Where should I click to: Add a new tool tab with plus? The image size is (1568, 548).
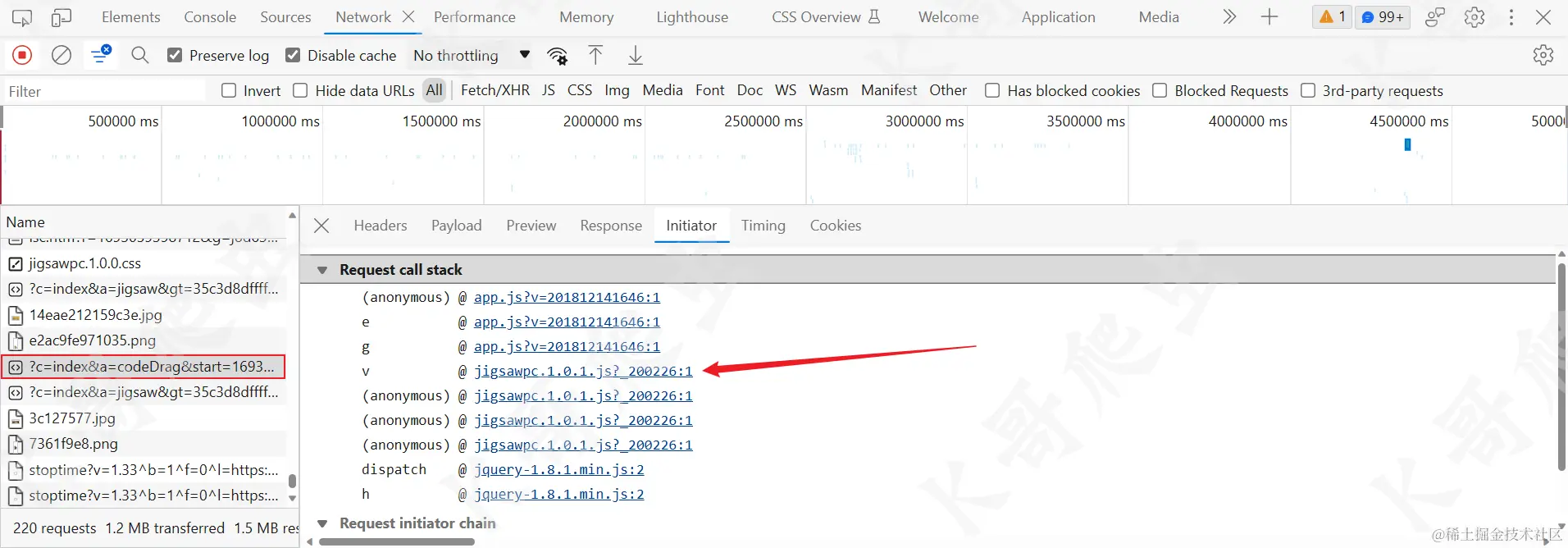(x=1269, y=17)
